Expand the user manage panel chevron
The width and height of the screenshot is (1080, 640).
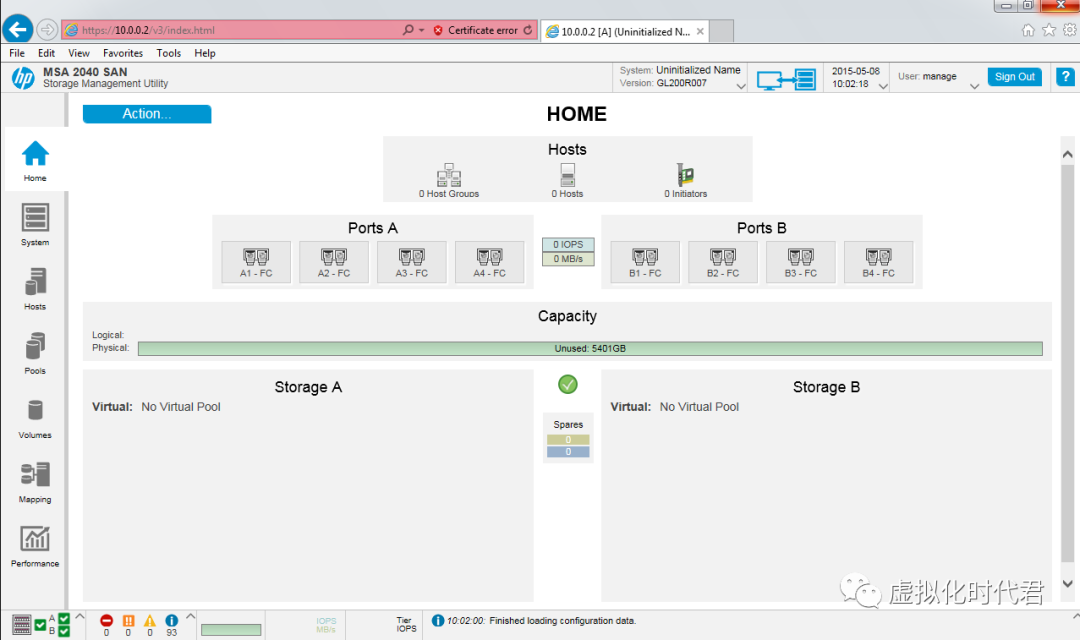click(975, 86)
